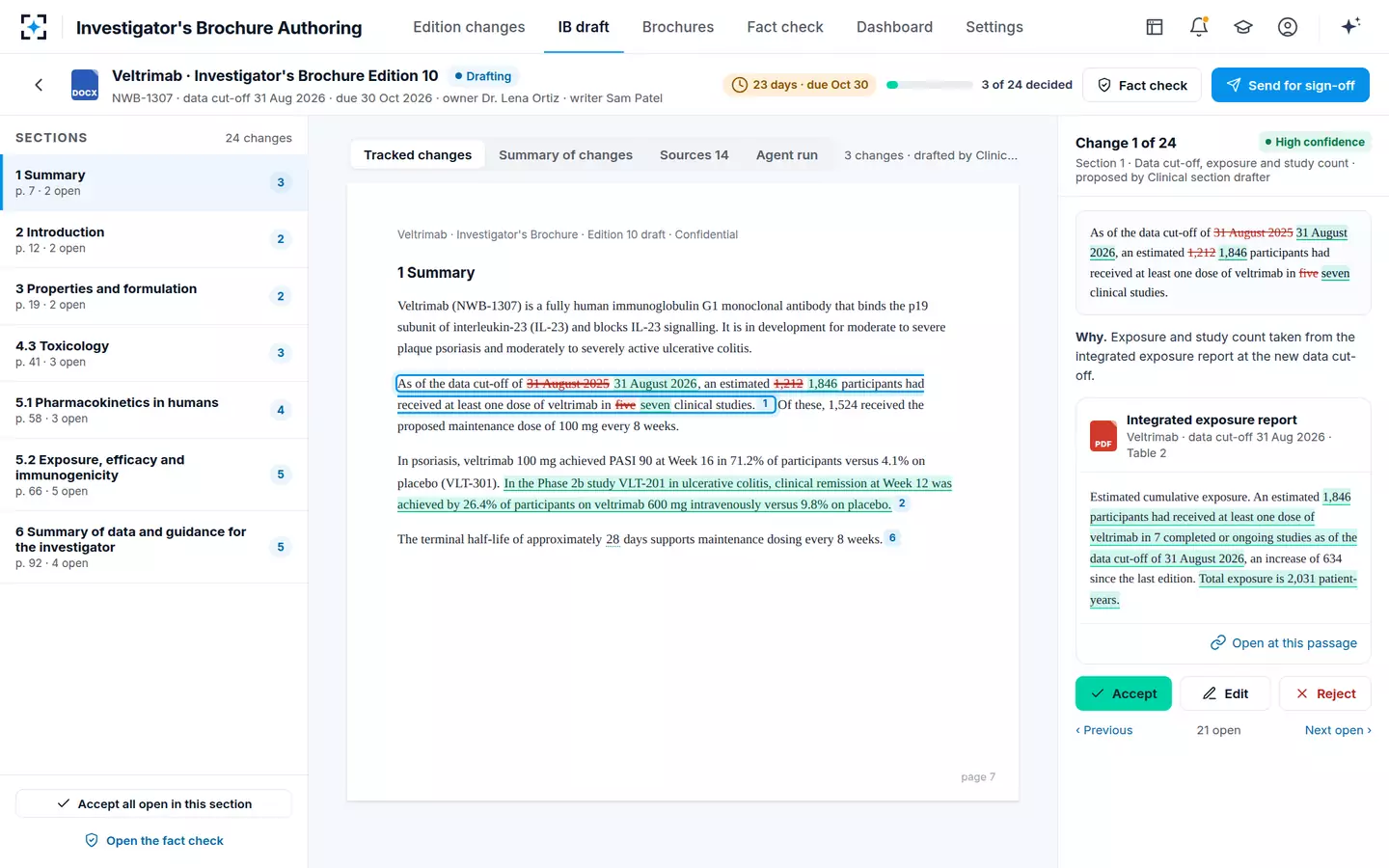
Task: Click the decided-changes progress bar
Action: tap(930, 85)
